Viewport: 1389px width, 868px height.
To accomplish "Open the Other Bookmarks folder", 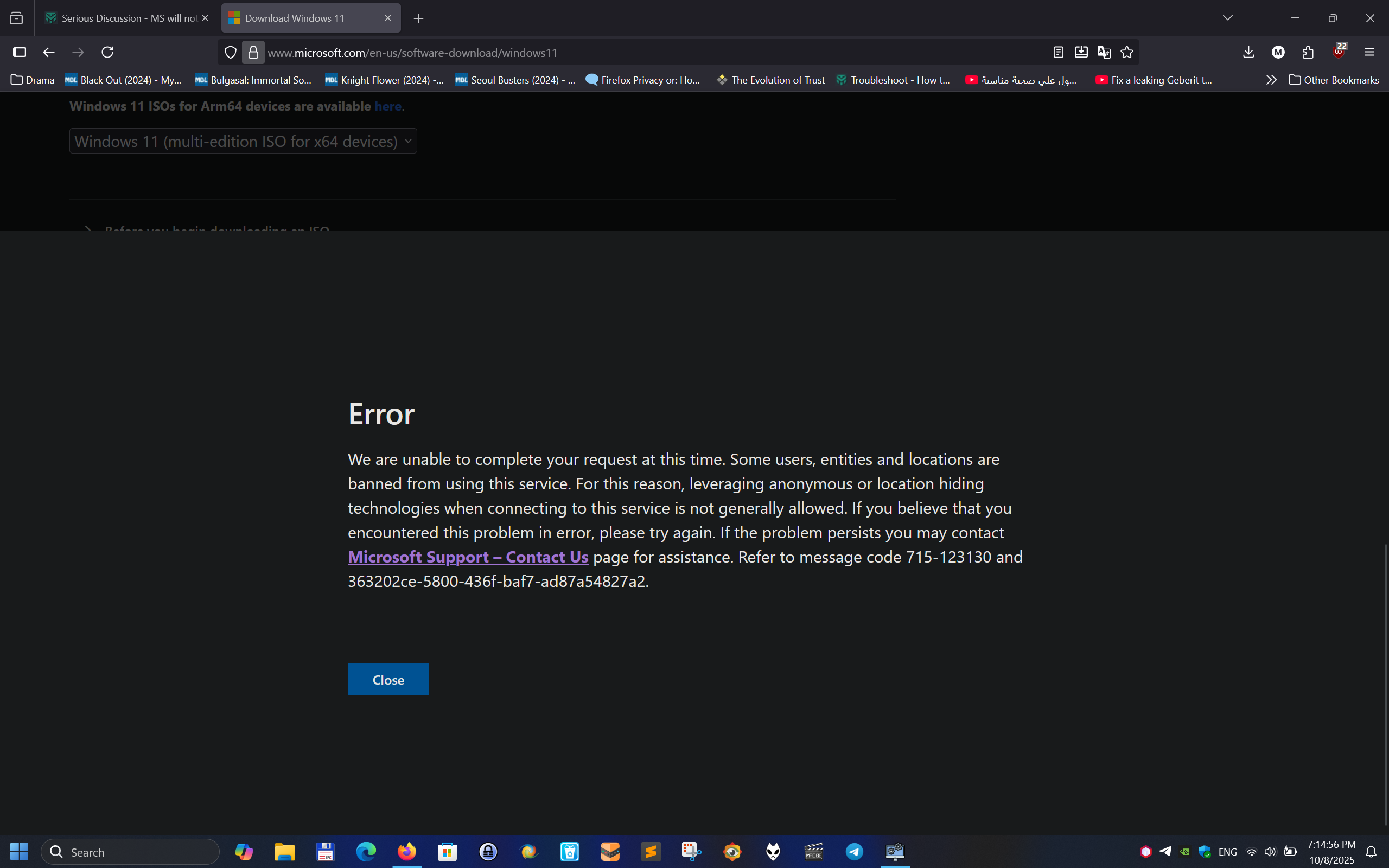I will pos(1333,80).
